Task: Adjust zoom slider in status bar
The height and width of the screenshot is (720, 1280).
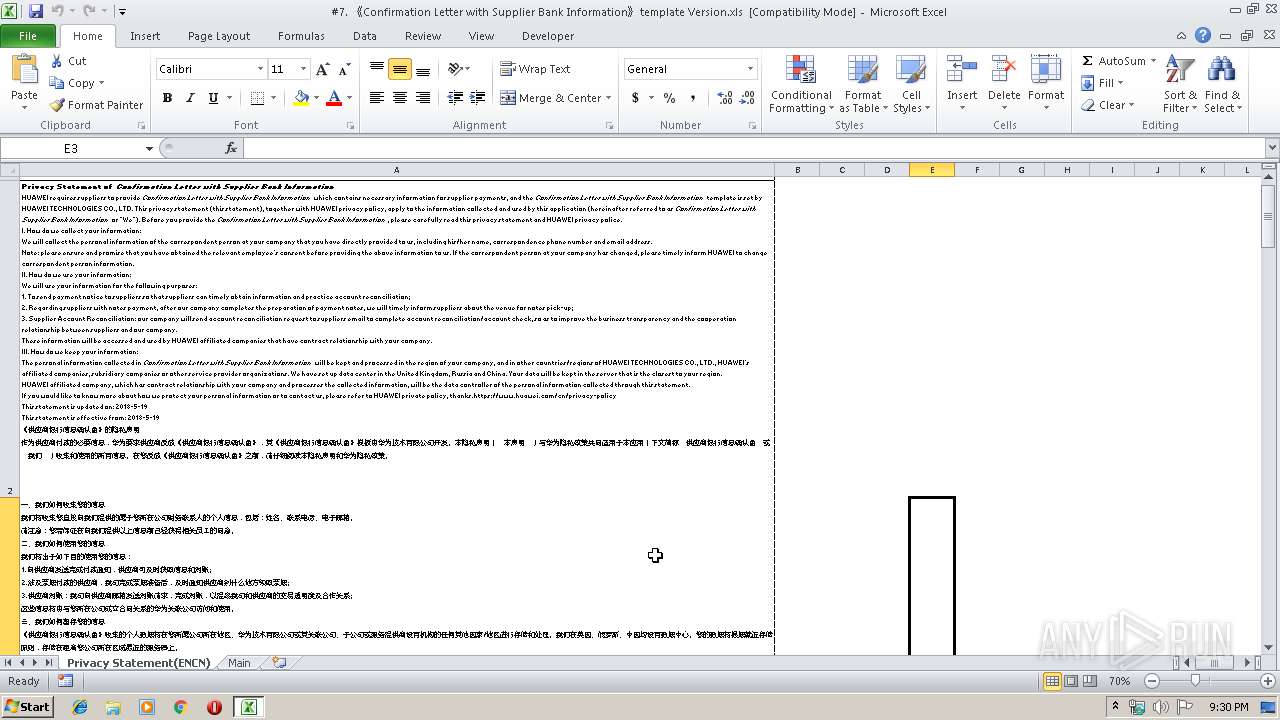Action: click(x=1195, y=681)
